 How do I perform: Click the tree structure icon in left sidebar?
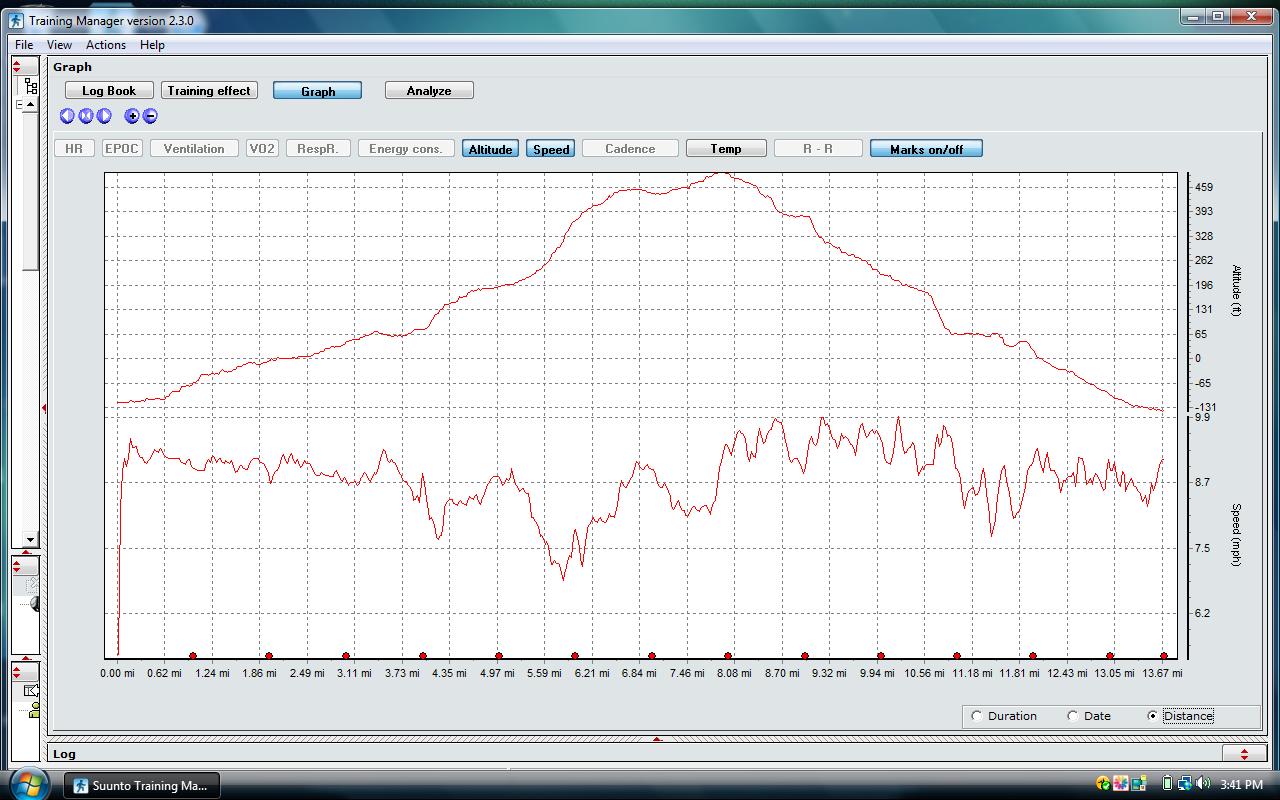(x=30, y=87)
